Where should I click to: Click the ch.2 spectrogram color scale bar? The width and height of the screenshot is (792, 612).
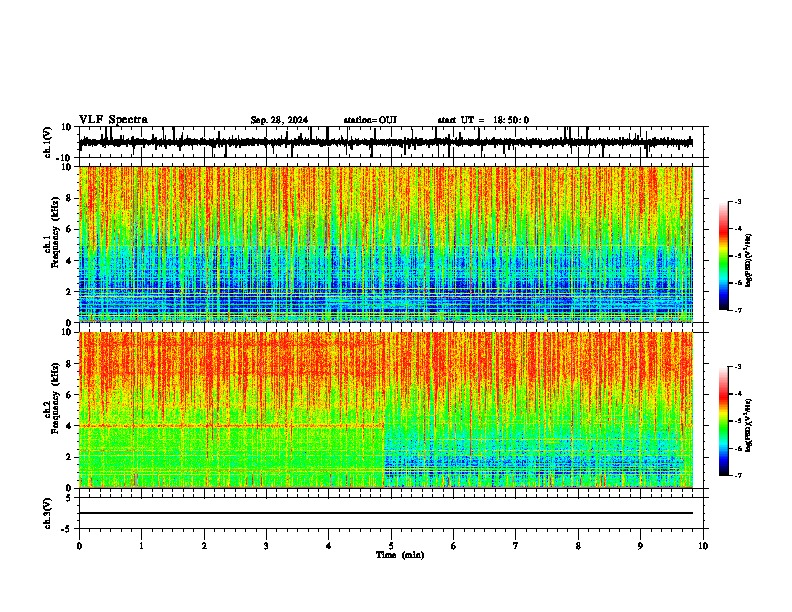pyautogui.click(x=723, y=421)
